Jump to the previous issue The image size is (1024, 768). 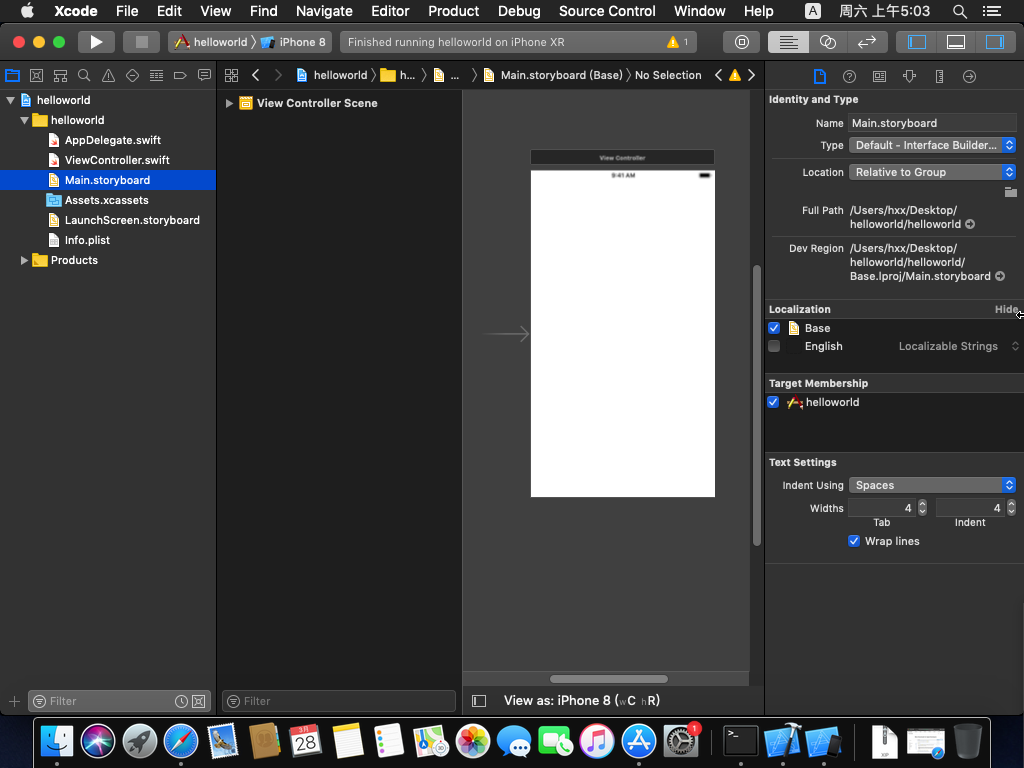718,75
